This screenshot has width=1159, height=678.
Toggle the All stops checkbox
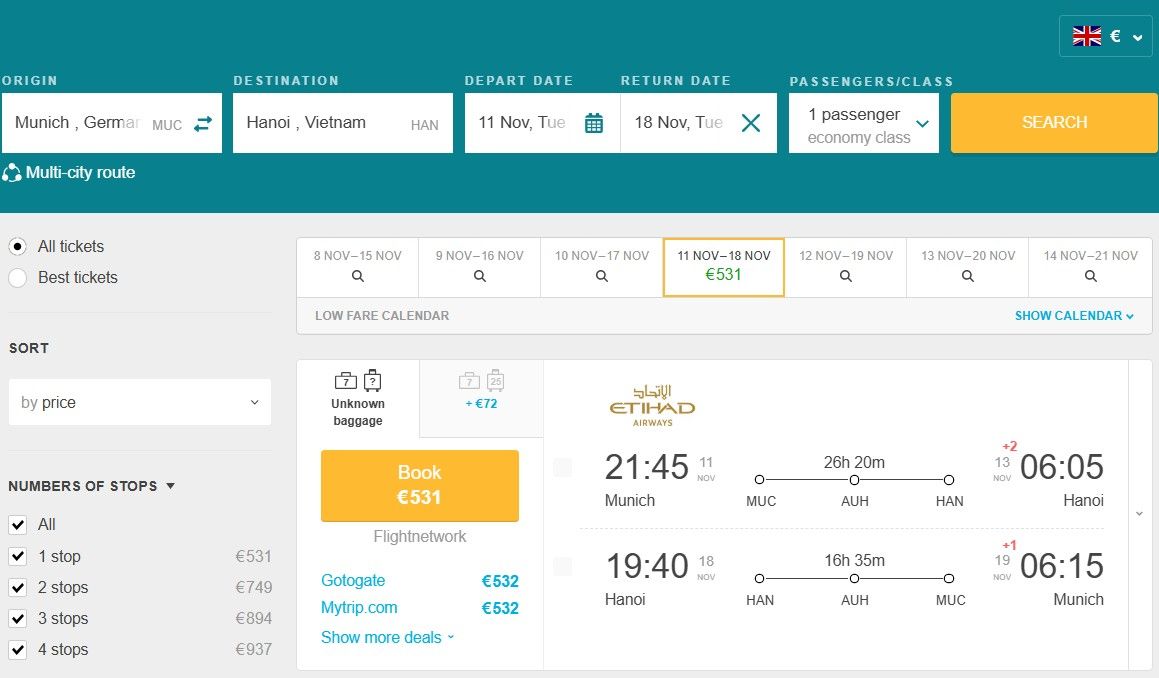18,524
